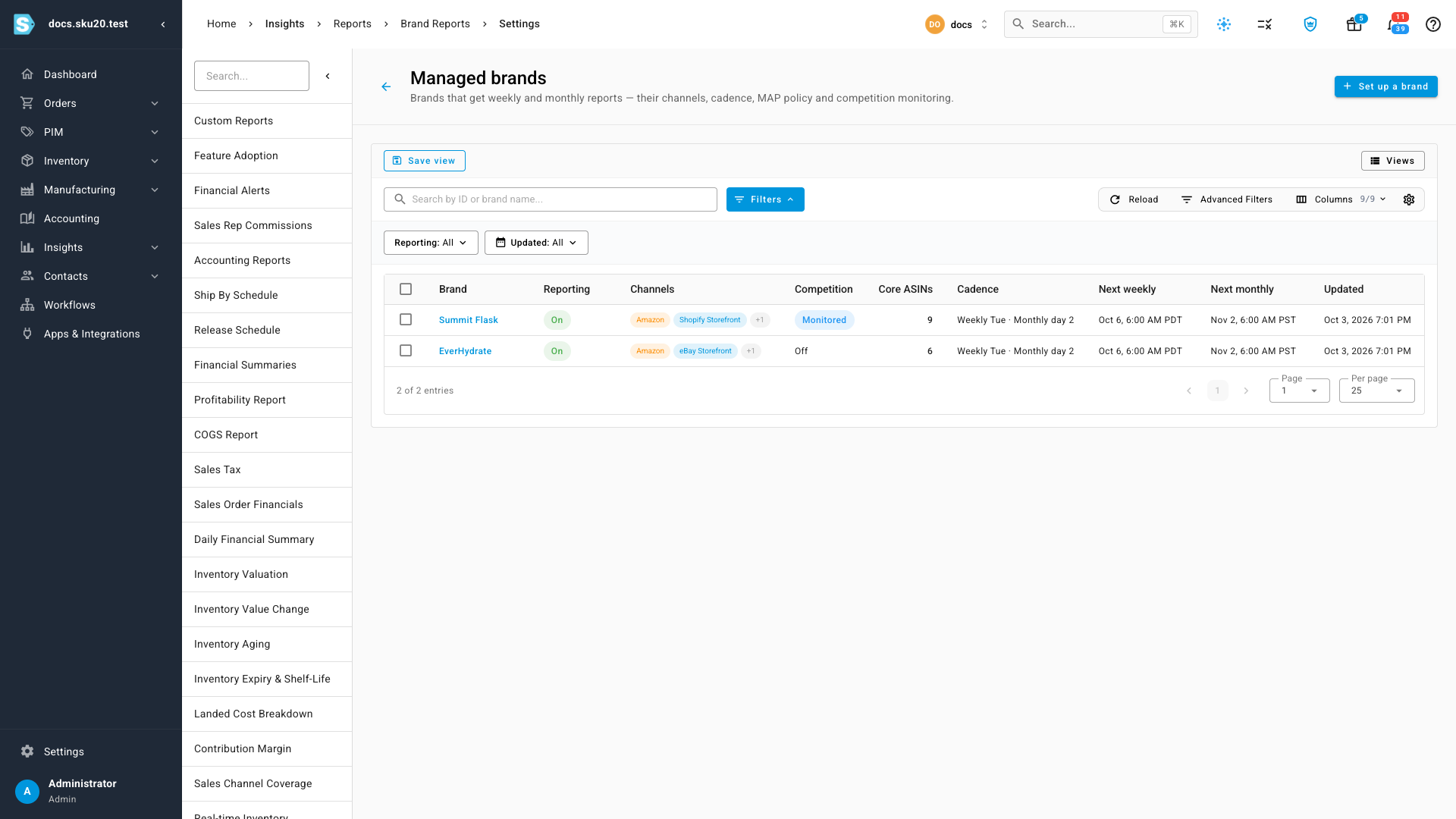Expand the Orders sidebar menu
This screenshot has width=1456, height=819.
(91, 103)
